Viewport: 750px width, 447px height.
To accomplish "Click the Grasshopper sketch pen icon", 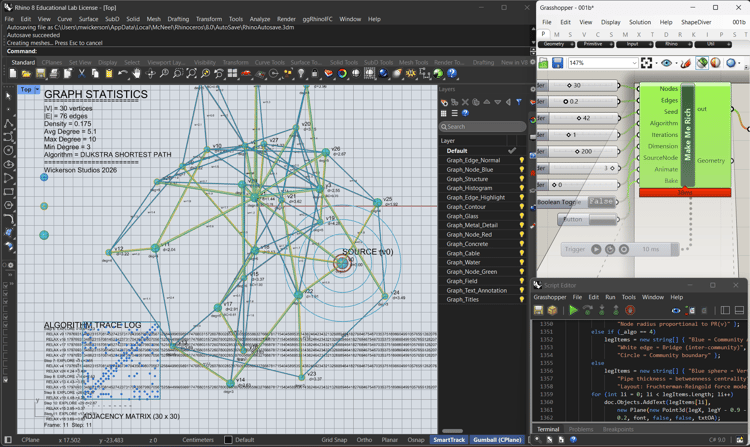I will click(685, 63).
